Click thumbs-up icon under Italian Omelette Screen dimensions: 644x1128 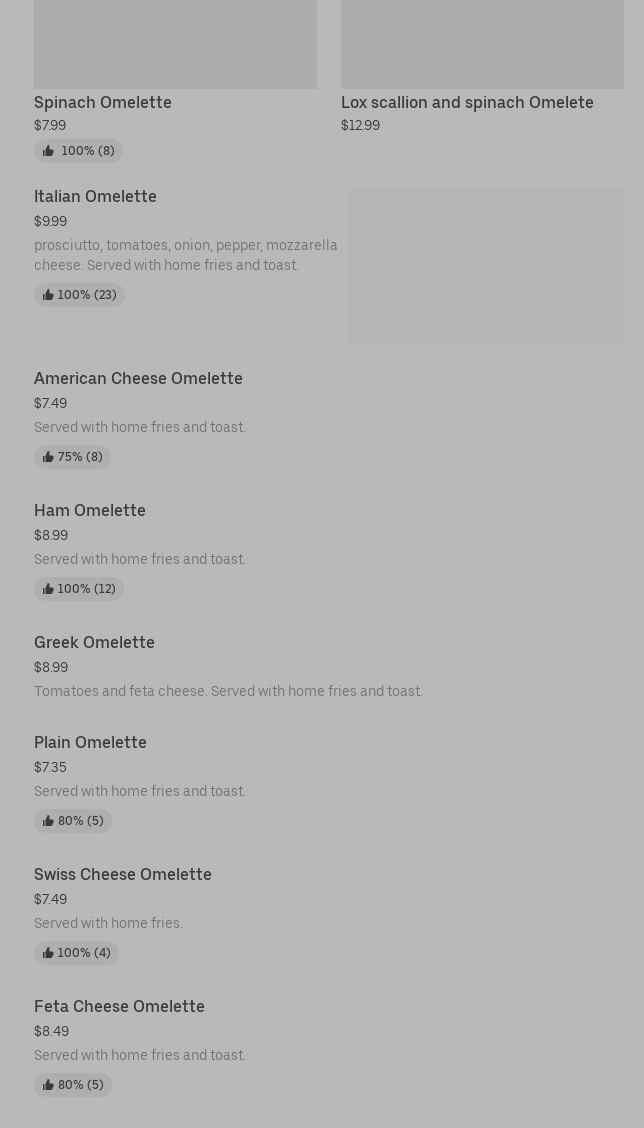pos(48,295)
